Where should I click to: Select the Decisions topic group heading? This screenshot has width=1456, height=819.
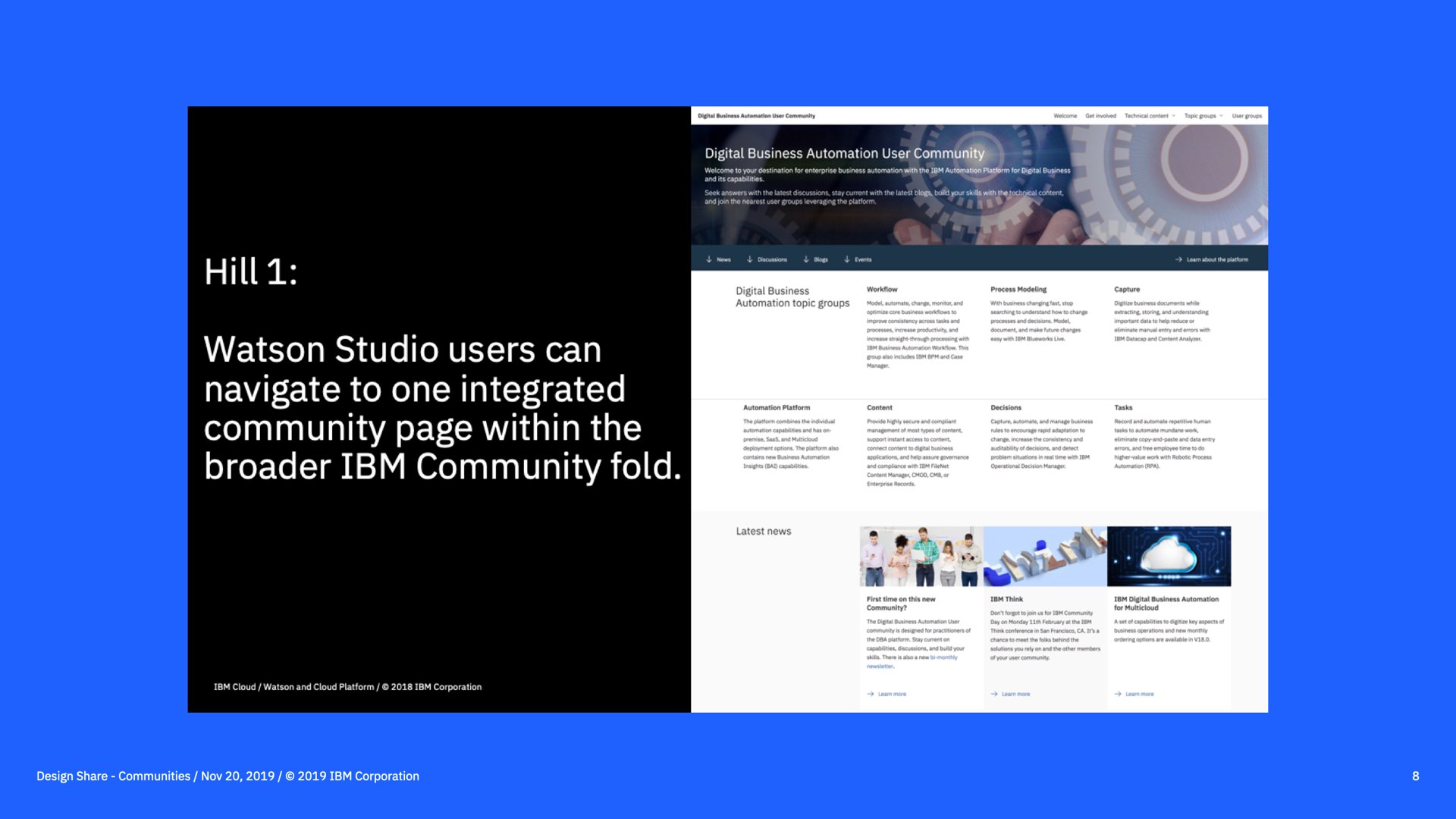point(1006,408)
